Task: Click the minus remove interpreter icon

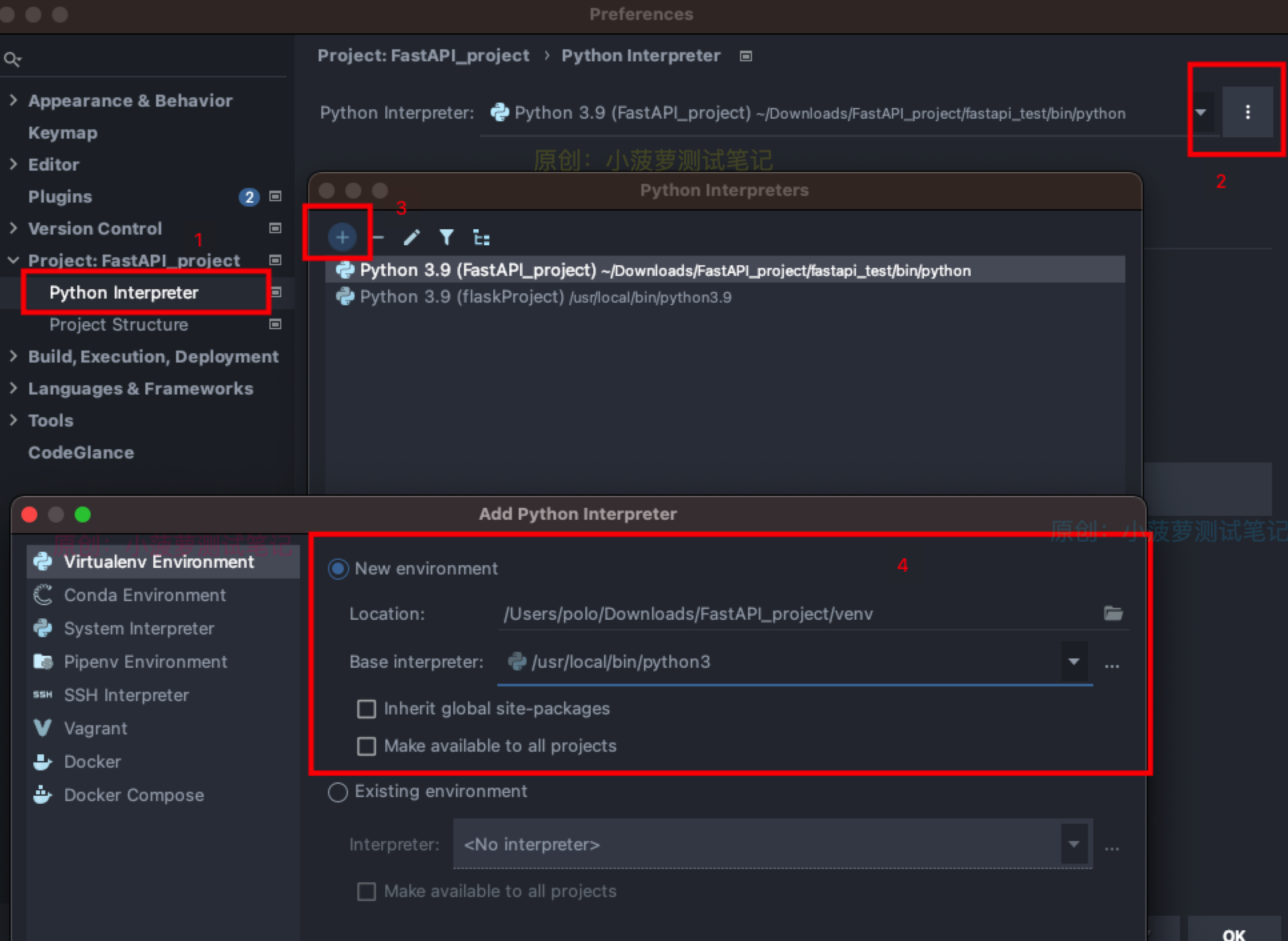Action: click(378, 237)
